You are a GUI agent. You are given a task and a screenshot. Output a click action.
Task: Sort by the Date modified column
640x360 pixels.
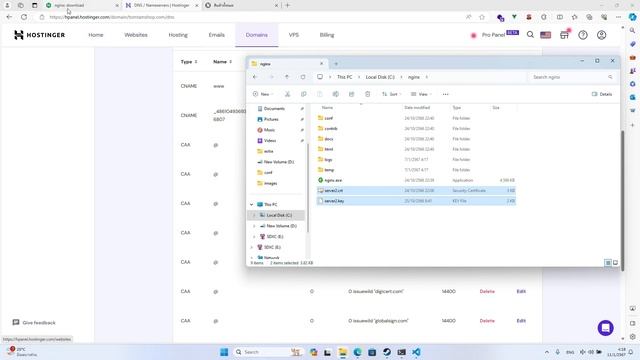click(x=417, y=108)
